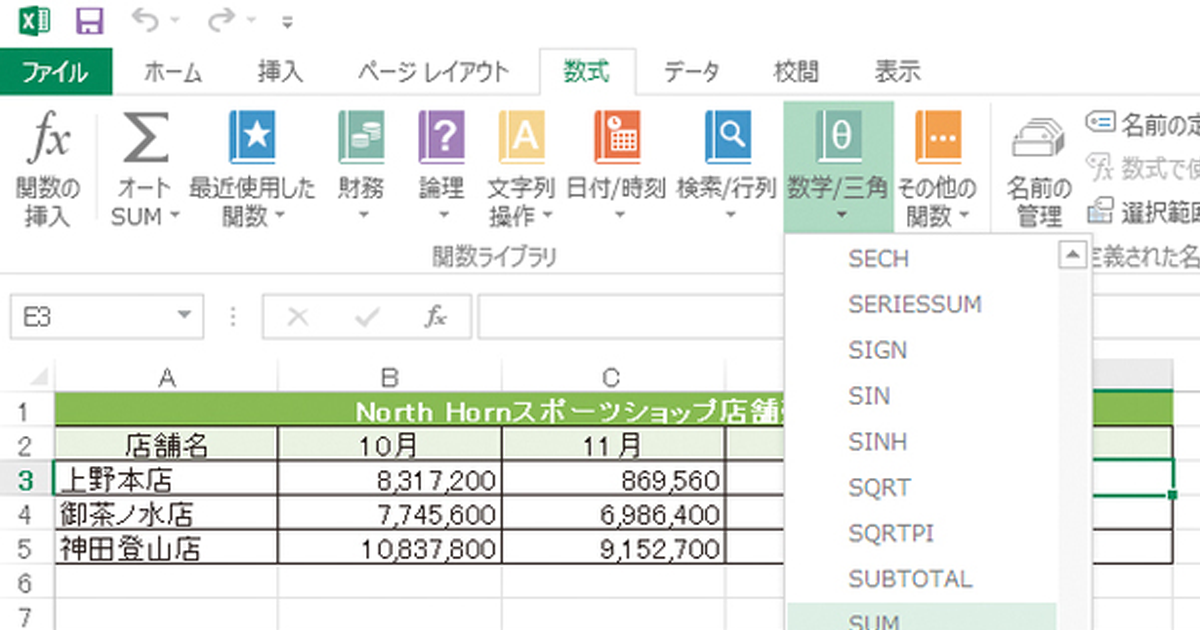Viewport: 1200px width, 630px height.
Task: Switch to the 表示 tab
Action: (897, 72)
